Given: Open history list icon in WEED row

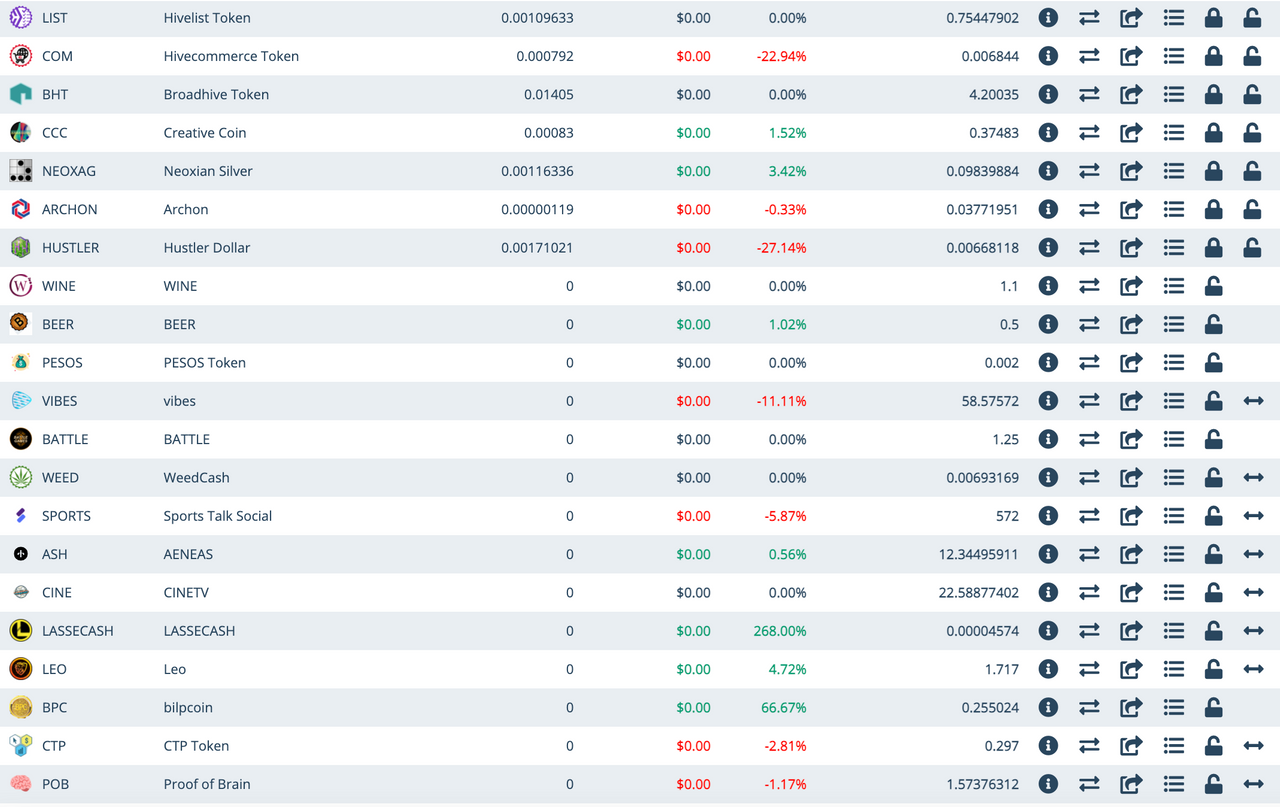Looking at the screenshot, I should point(1174,478).
